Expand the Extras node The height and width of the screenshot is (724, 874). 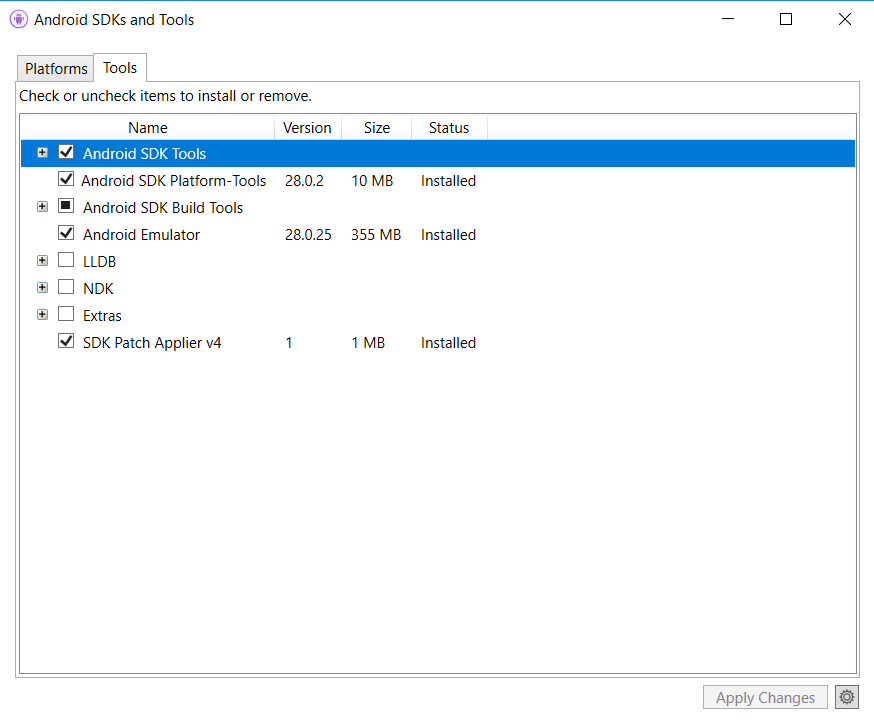click(42, 314)
